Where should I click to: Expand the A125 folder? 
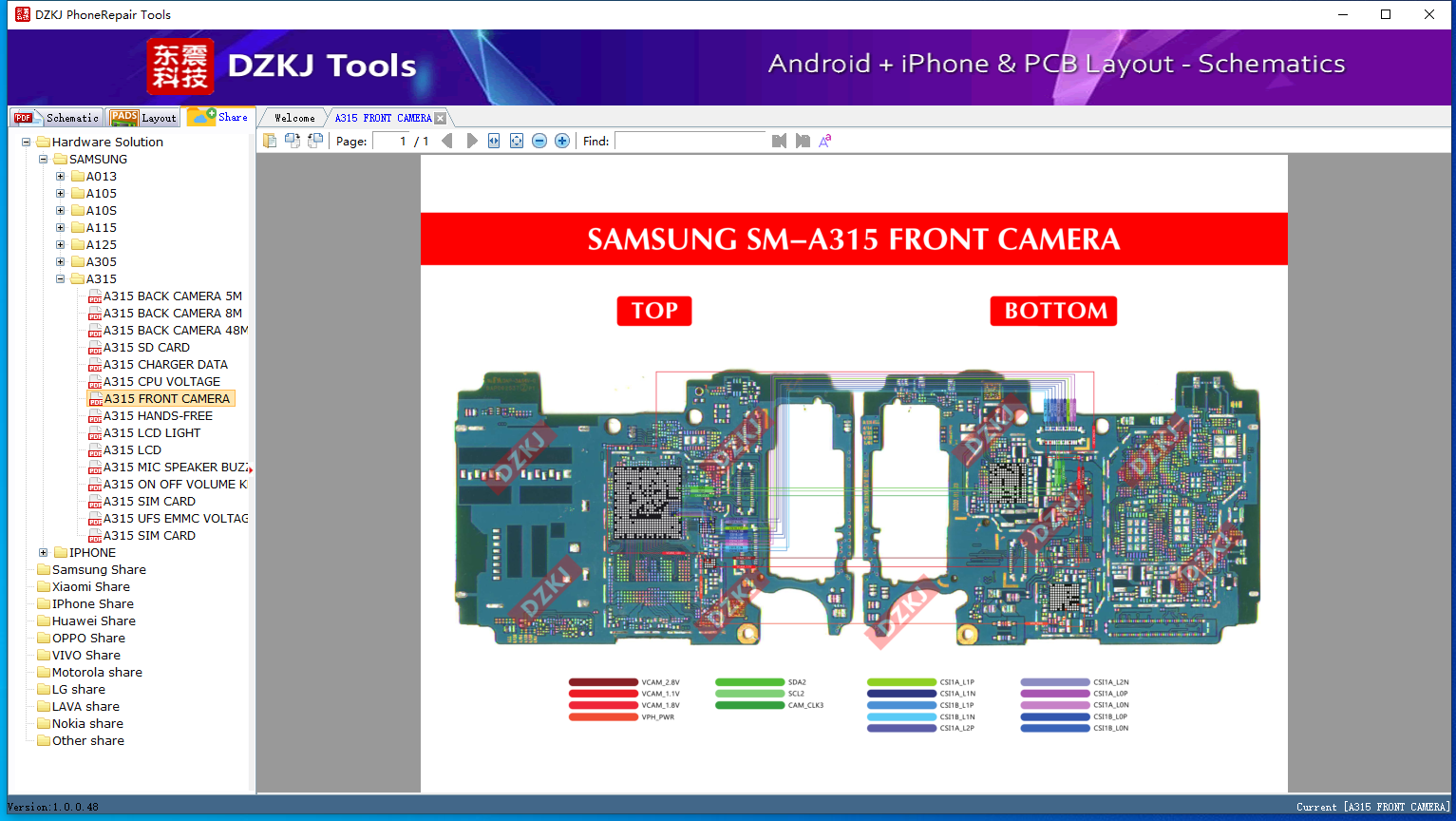click(61, 245)
